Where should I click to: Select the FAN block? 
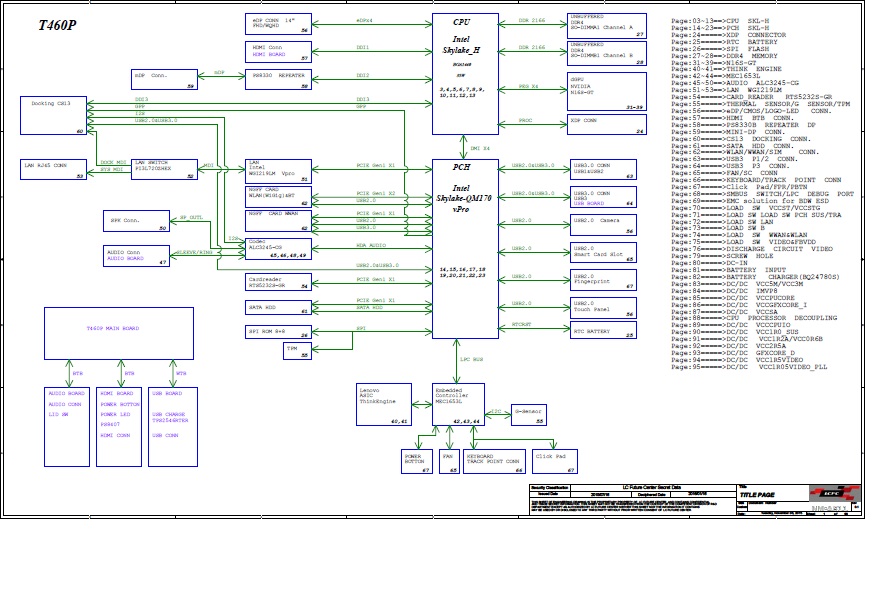click(x=450, y=461)
